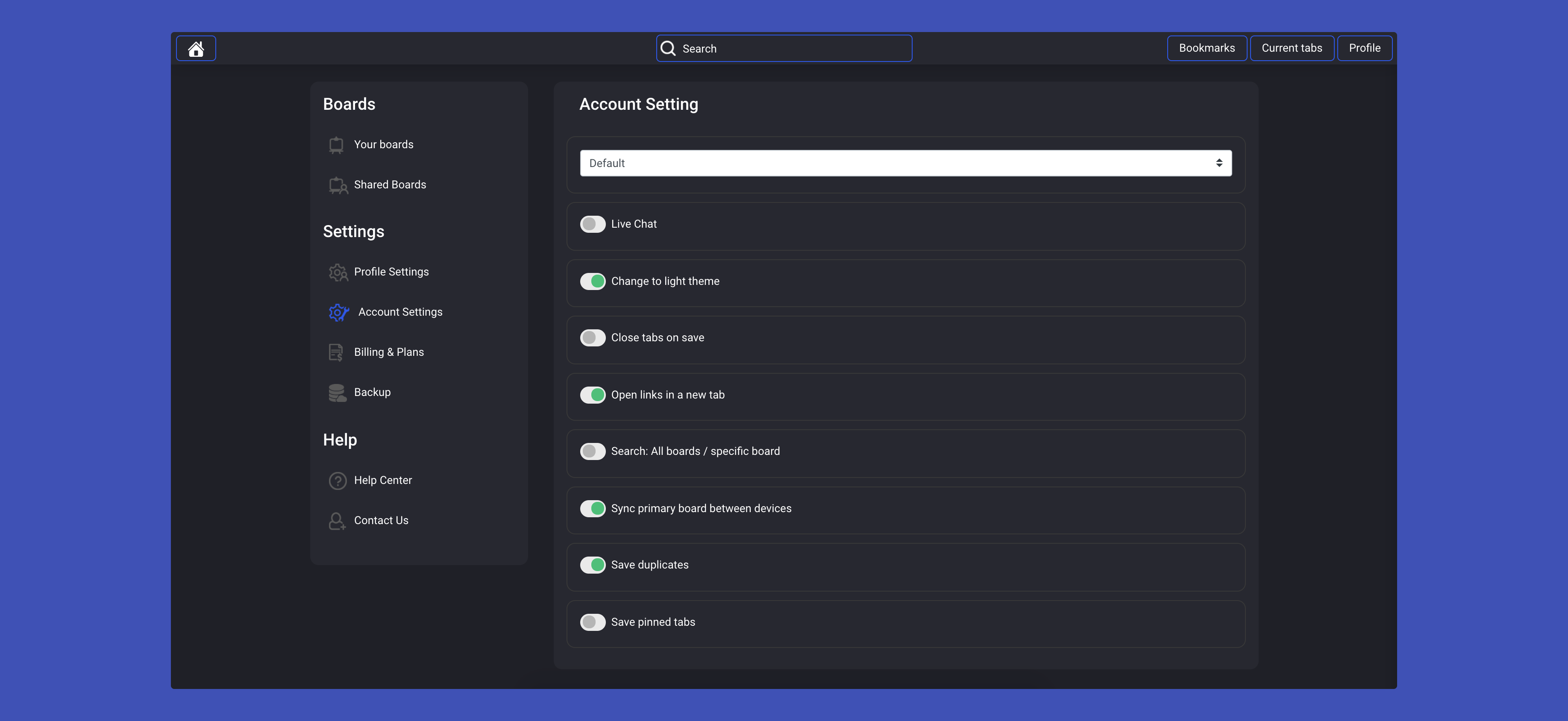The image size is (1568, 721).
Task: Click the Live Chat label text
Action: (634, 224)
